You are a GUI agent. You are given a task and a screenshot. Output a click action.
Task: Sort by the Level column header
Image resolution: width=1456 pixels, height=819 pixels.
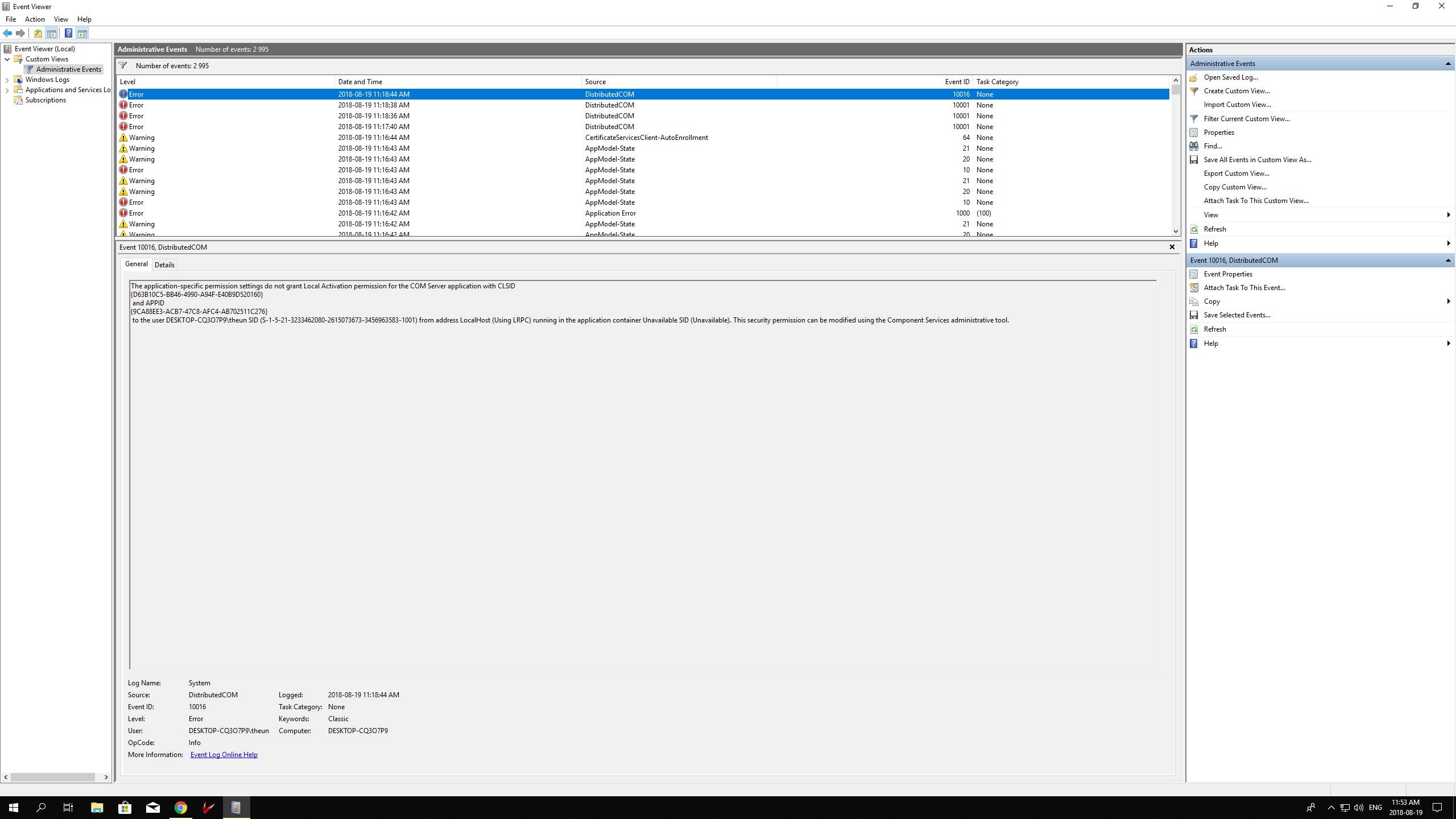[226, 82]
